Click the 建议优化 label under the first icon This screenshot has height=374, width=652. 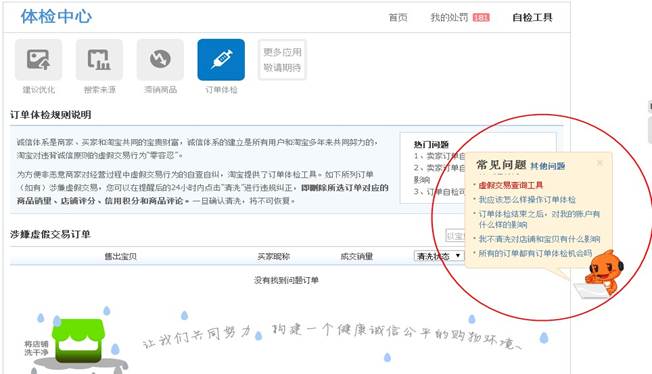click(39, 89)
